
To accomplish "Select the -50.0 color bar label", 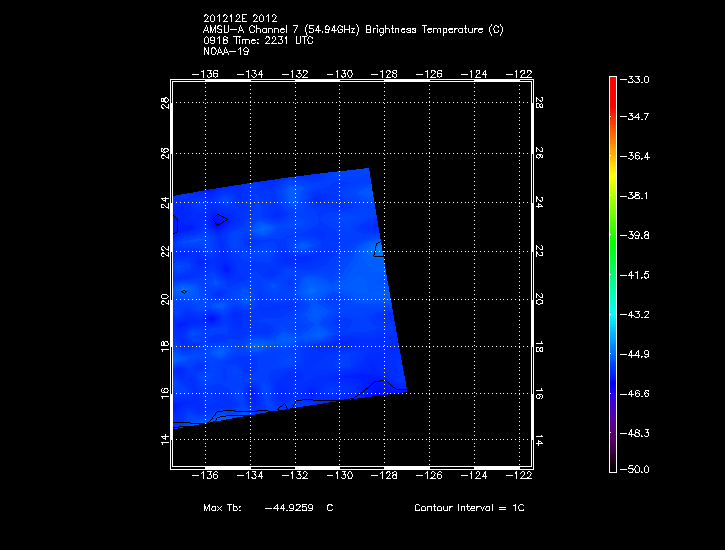I will [636, 469].
